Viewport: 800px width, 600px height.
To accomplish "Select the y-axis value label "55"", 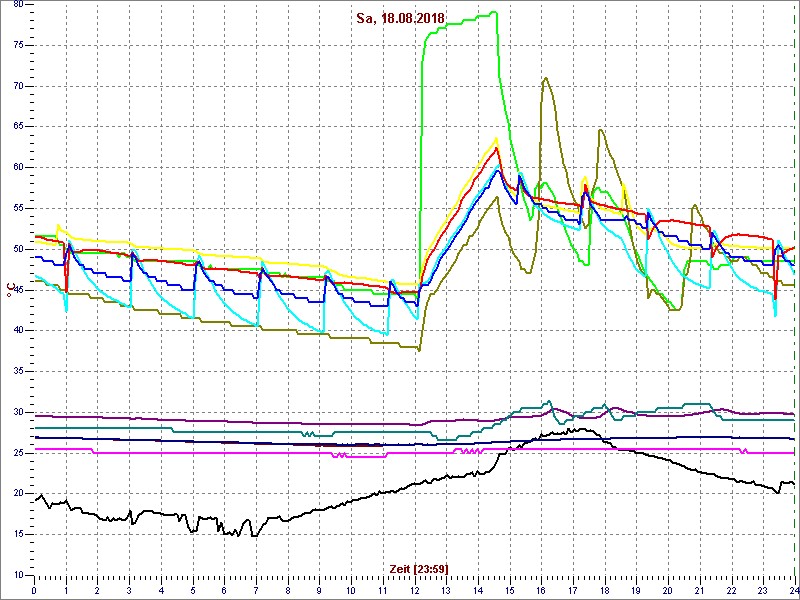I will pyautogui.click(x=18, y=209).
